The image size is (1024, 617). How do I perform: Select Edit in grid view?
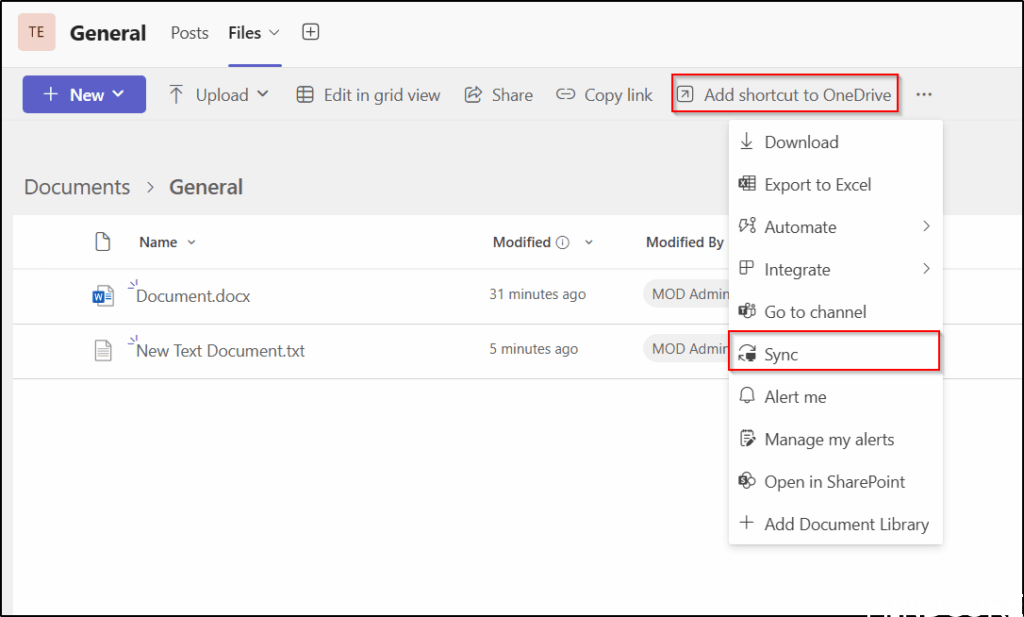(369, 95)
